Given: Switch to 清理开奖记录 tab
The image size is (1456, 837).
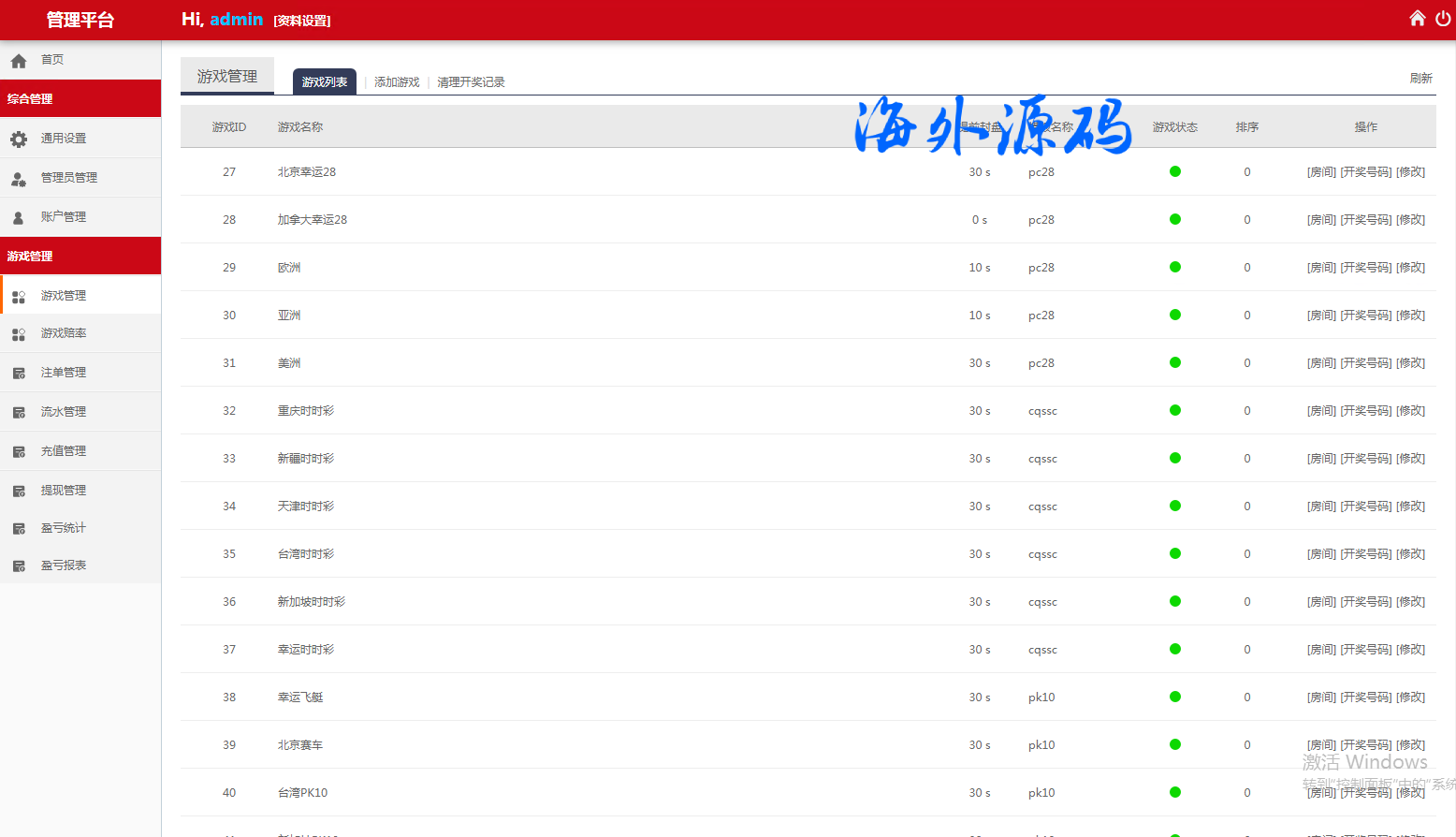Looking at the screenshot, I should [471, 82].
